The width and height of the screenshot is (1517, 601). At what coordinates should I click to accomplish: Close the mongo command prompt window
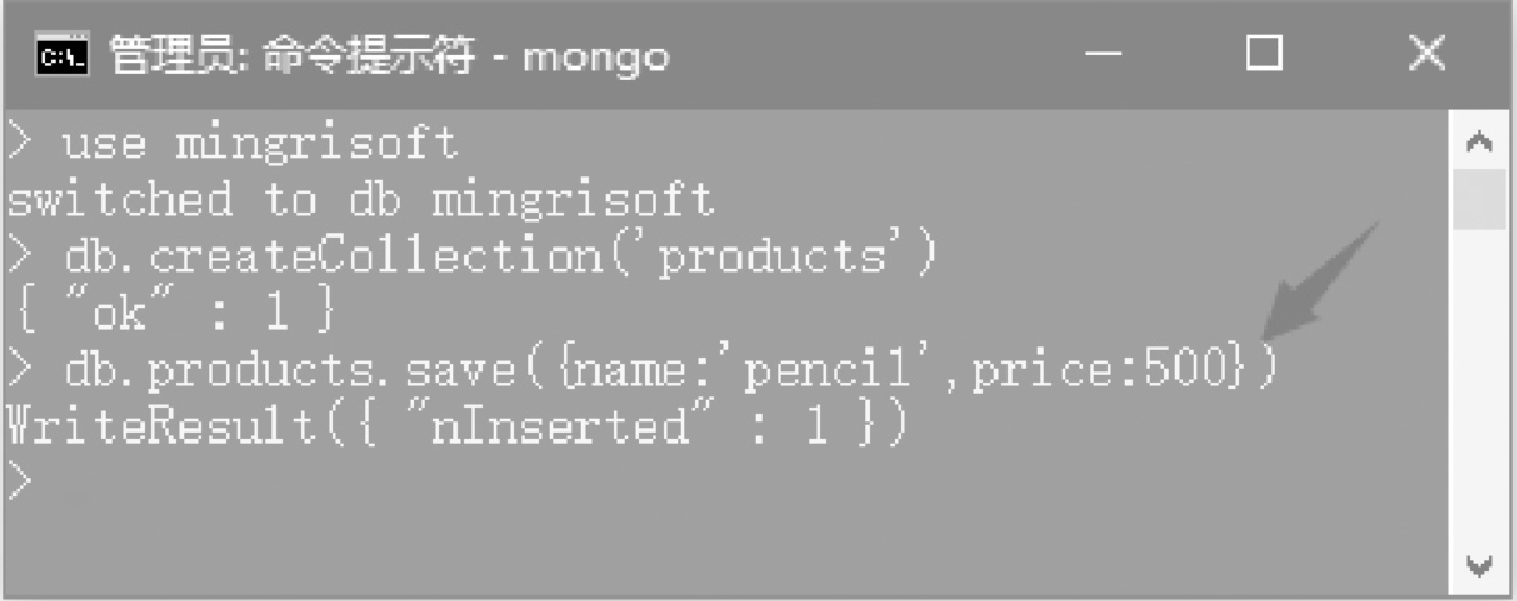(x=1427, y=55)
